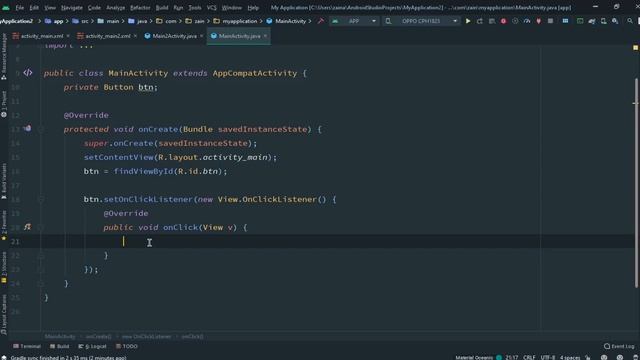Open the Build Variants side panel
The height and width of the screenshot is (360, 640).
(x=4, y=181)
